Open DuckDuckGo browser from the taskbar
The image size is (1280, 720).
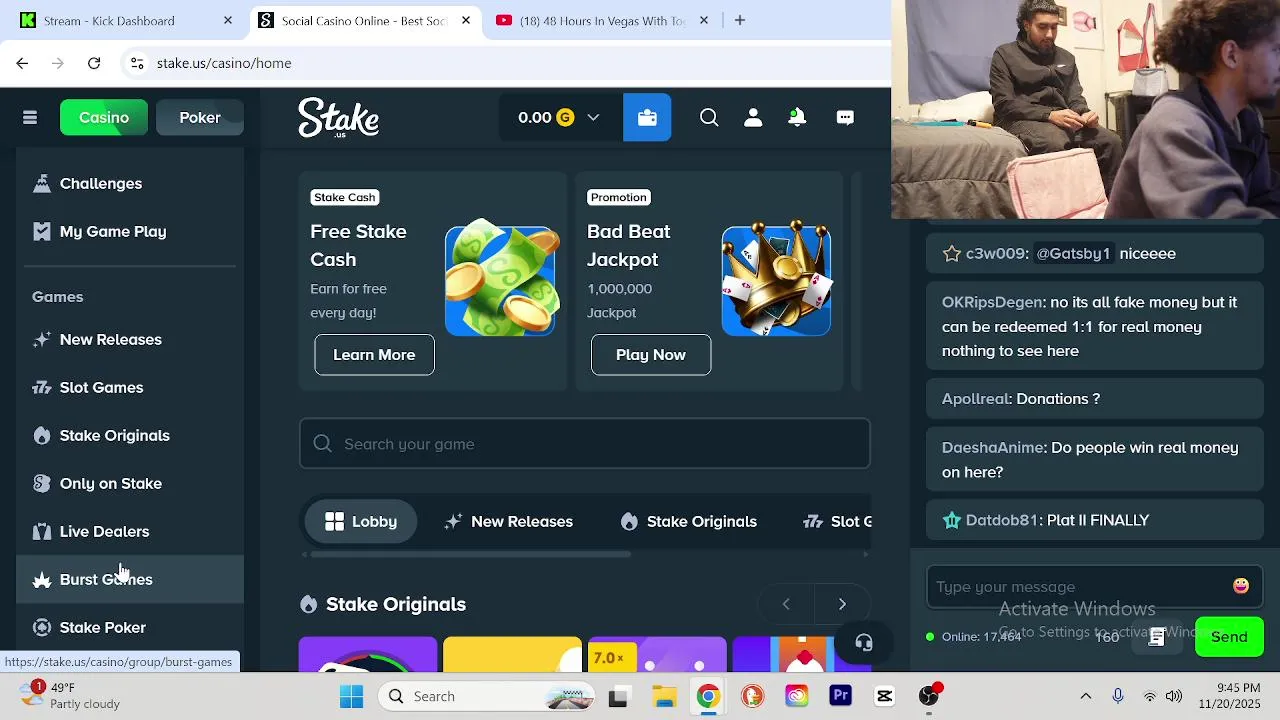(x=752, y=696)
